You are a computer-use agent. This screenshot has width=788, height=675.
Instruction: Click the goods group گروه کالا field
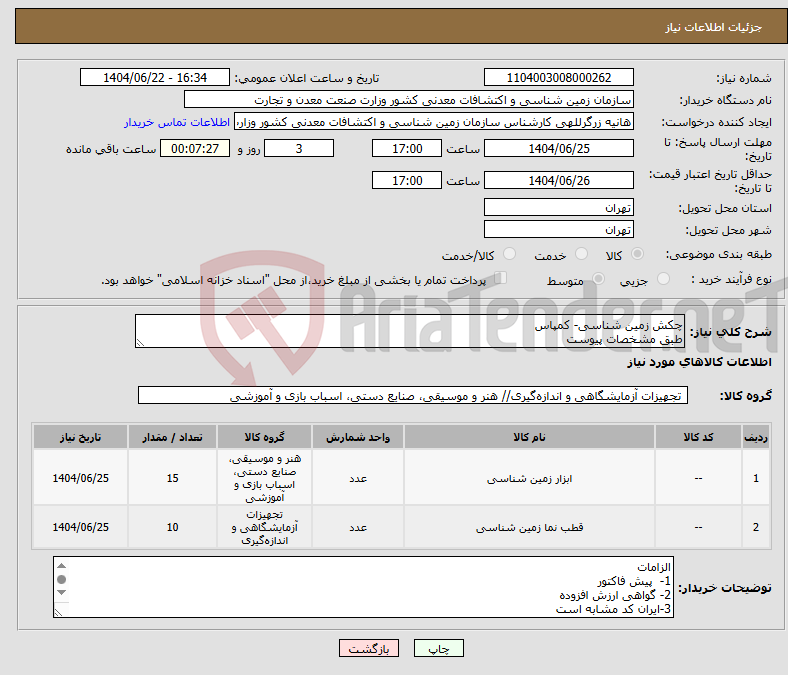coord(413,395)
